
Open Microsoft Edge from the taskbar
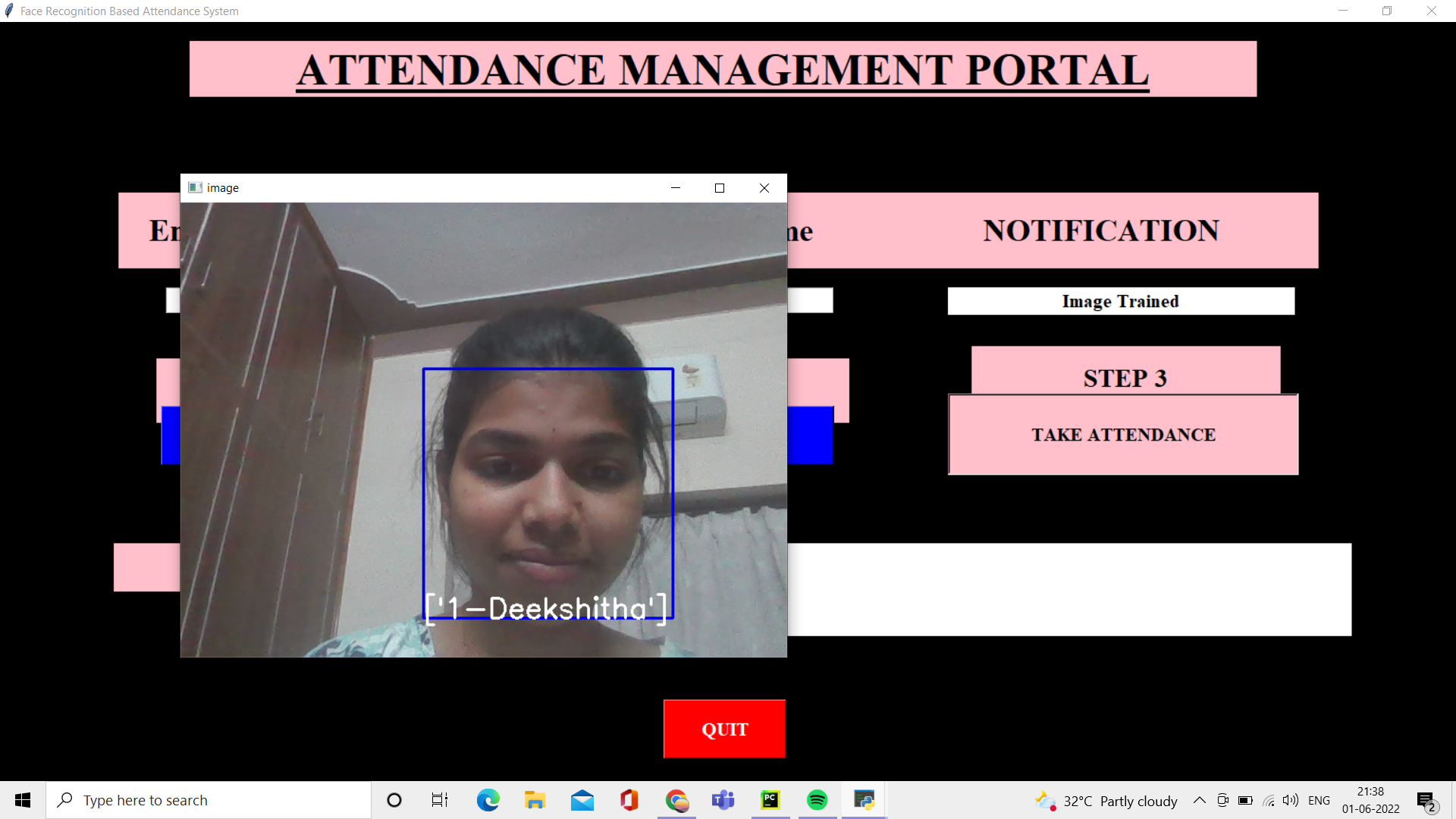(488, 800)
